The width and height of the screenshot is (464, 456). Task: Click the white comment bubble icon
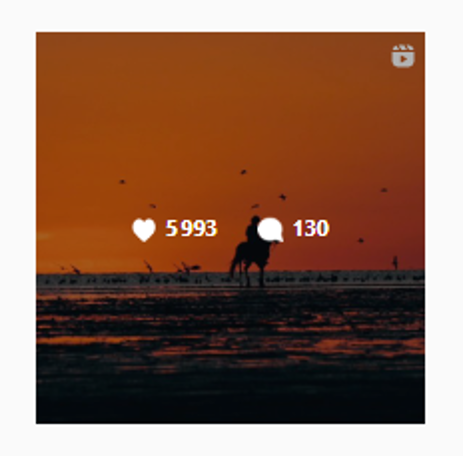click(270, 230)
